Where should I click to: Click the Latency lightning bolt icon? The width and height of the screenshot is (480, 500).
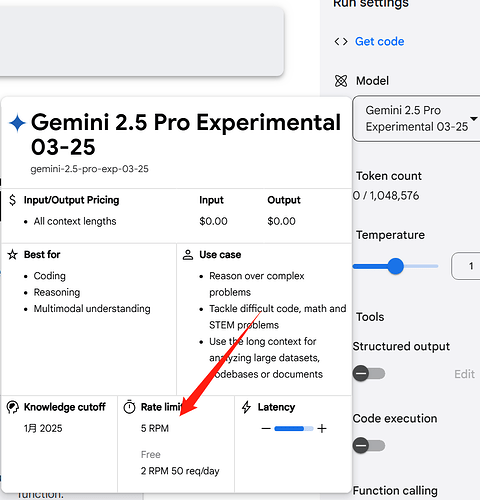pyautogui.click(x=246, y=407)
